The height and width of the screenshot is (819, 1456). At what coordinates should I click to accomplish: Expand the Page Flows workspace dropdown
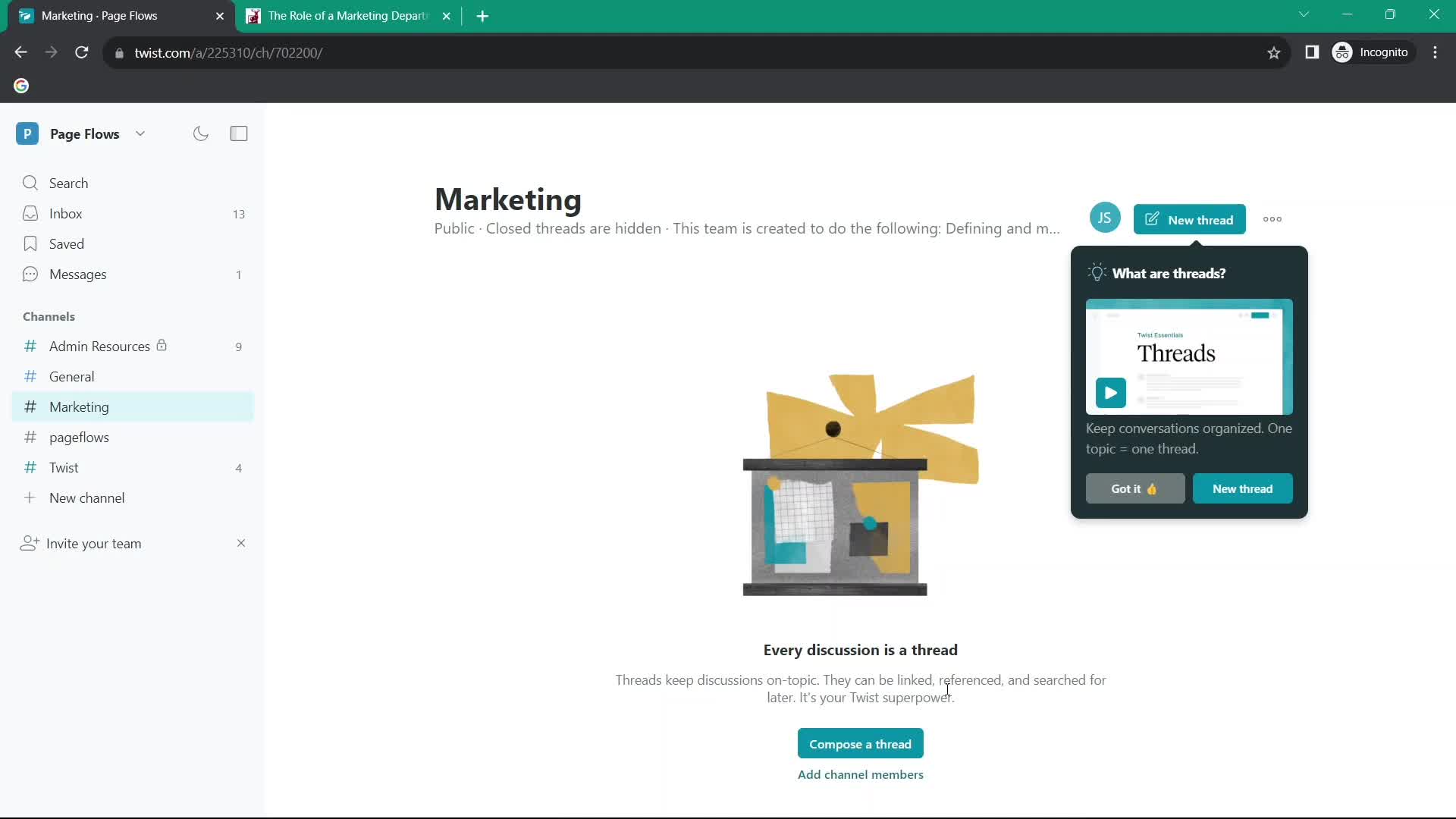140,133
